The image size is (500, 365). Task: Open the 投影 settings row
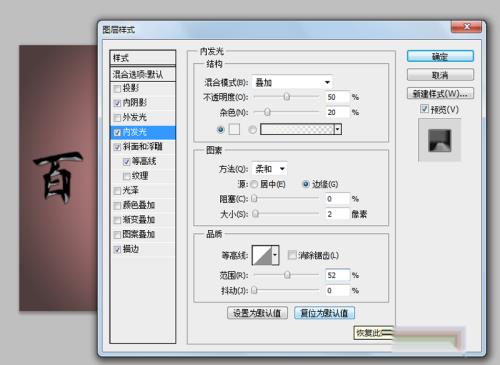[143, 88]
